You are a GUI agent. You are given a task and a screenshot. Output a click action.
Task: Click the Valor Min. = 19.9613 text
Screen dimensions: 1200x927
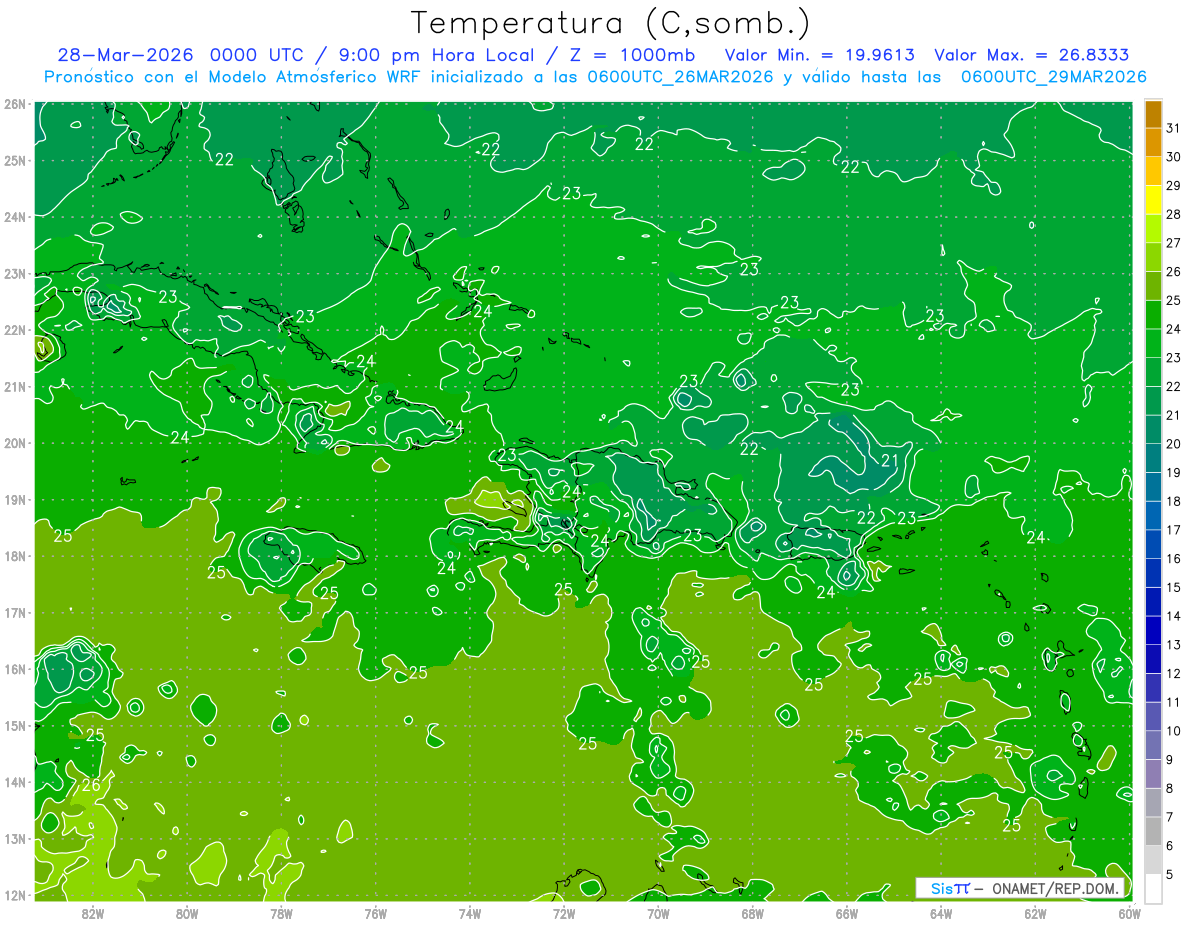822,55
